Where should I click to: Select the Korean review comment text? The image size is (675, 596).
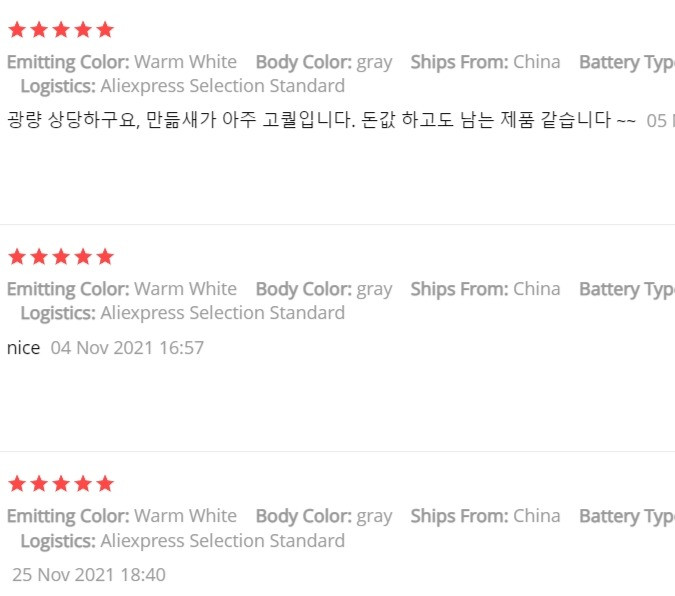coord(321,120)
